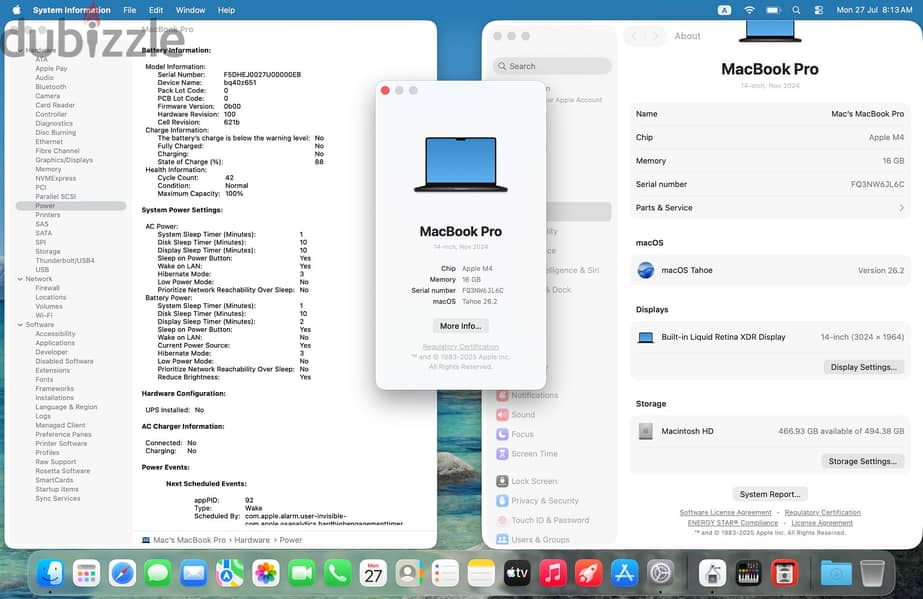Open the Edit menu

(x=156, y=10)
